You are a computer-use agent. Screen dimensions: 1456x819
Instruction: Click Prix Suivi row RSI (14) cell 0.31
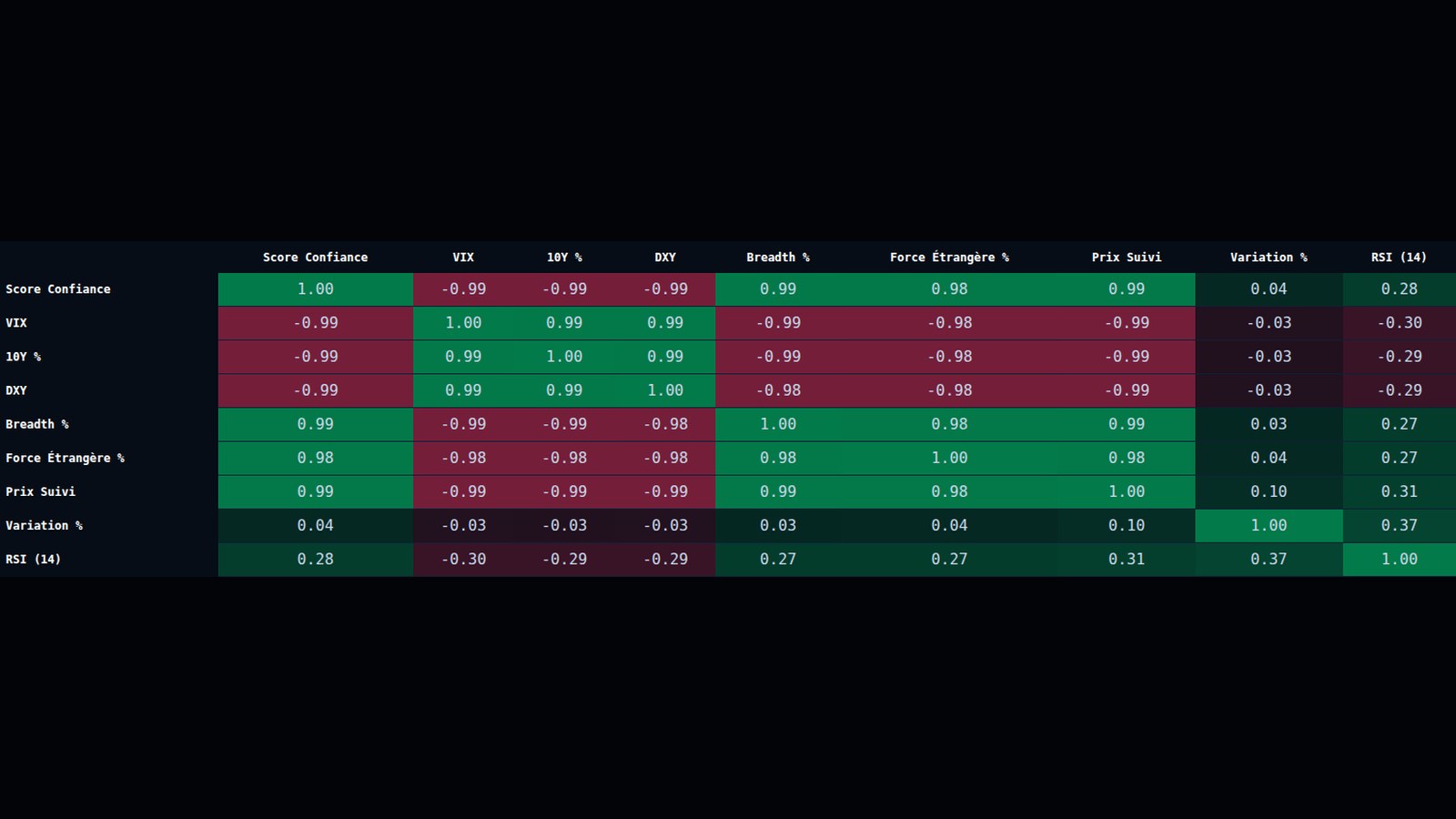coord(1400,491)
